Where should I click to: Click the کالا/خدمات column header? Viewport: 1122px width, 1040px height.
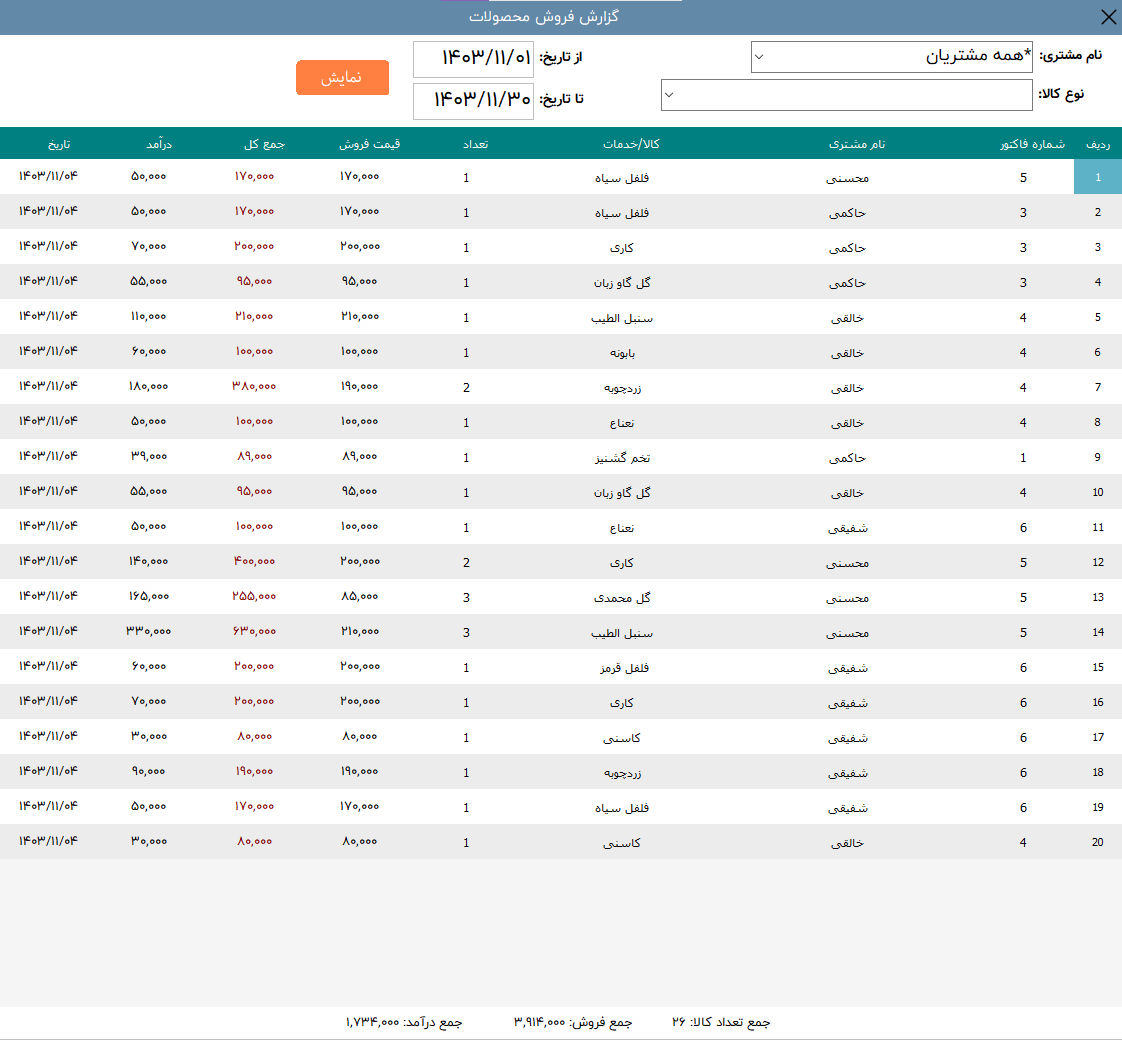(631, 144)
